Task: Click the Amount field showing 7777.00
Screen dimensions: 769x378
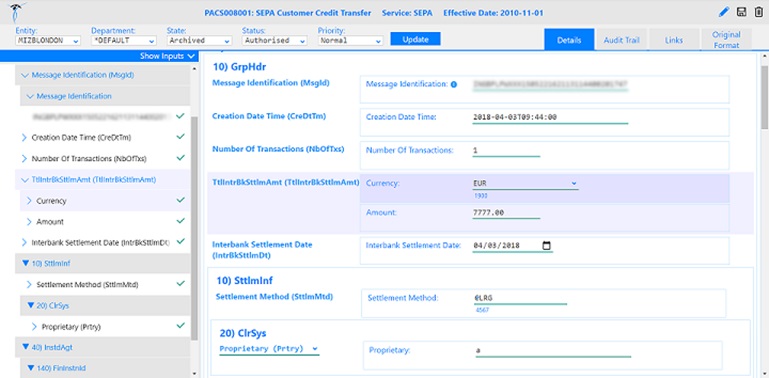Action: point(506,213)
